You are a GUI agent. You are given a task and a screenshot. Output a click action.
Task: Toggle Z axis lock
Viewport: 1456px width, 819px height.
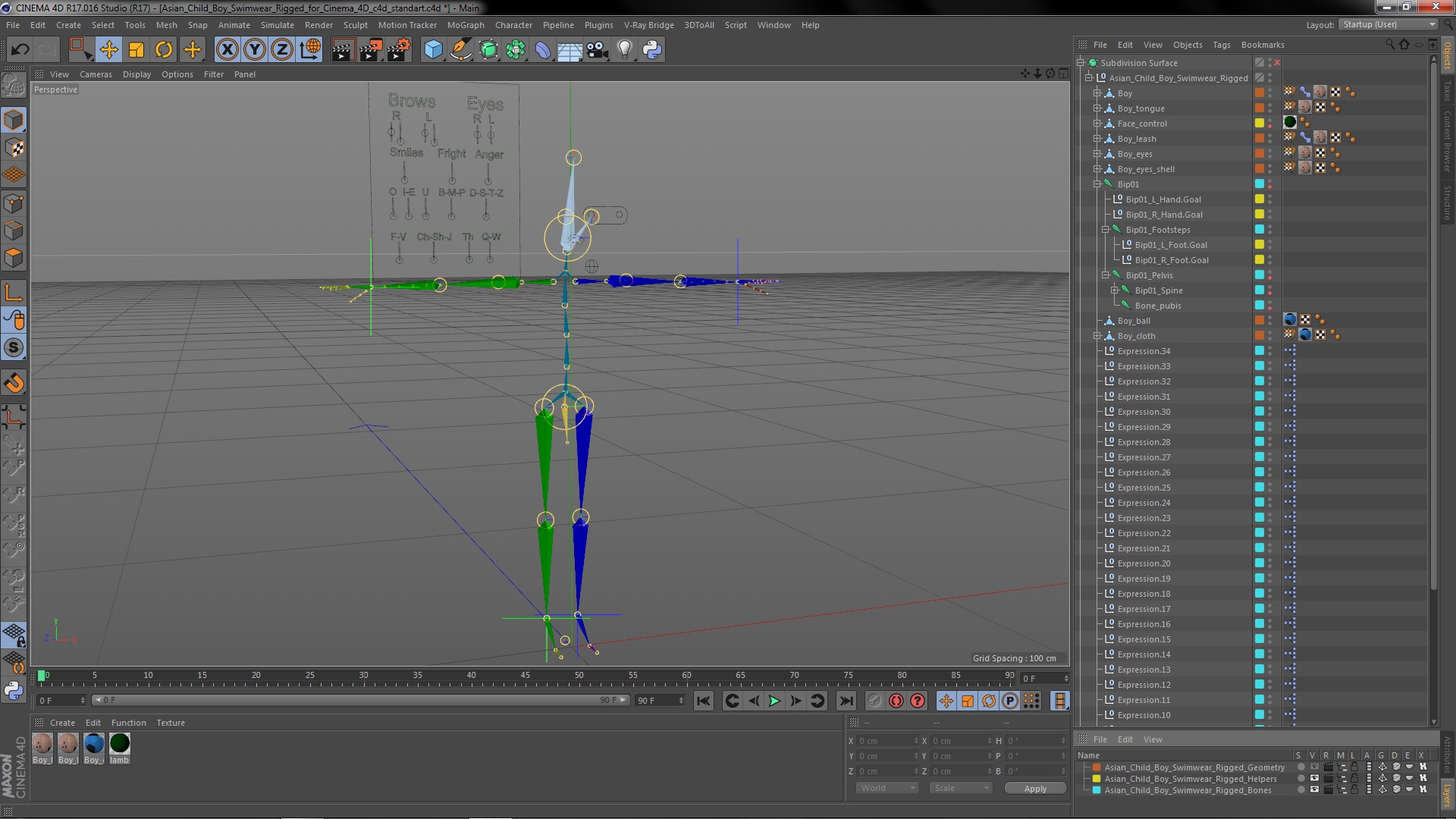[x=282, y=50]
